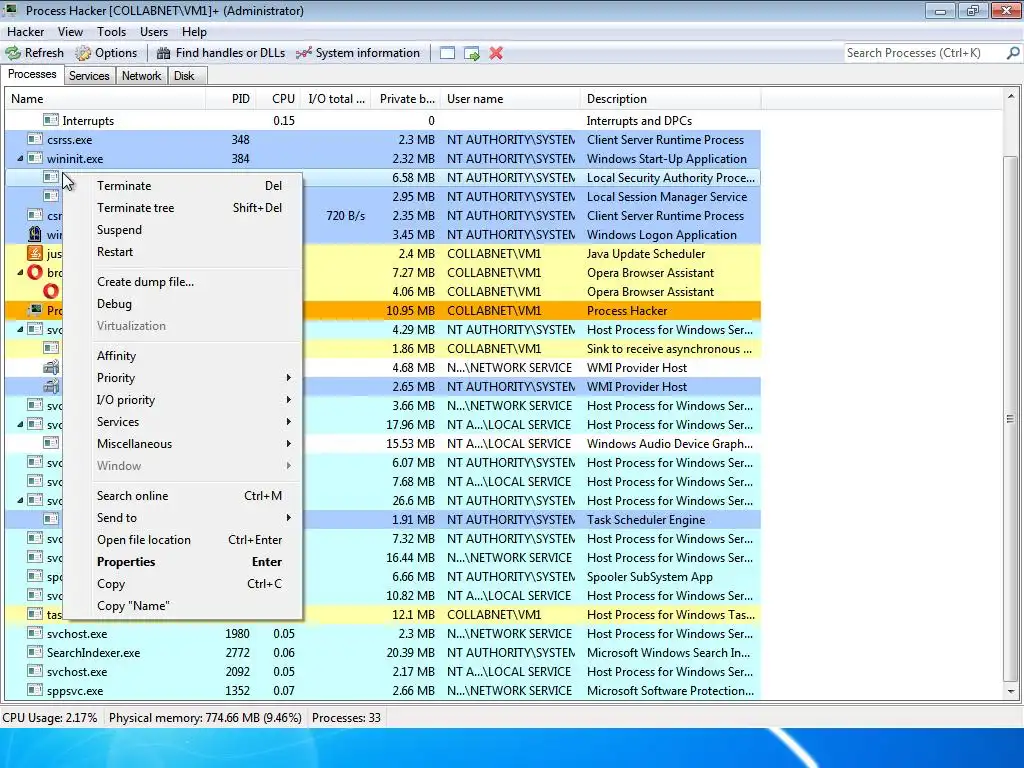Click "Task Scheduler Engine" description cell

tap(646, 519)
